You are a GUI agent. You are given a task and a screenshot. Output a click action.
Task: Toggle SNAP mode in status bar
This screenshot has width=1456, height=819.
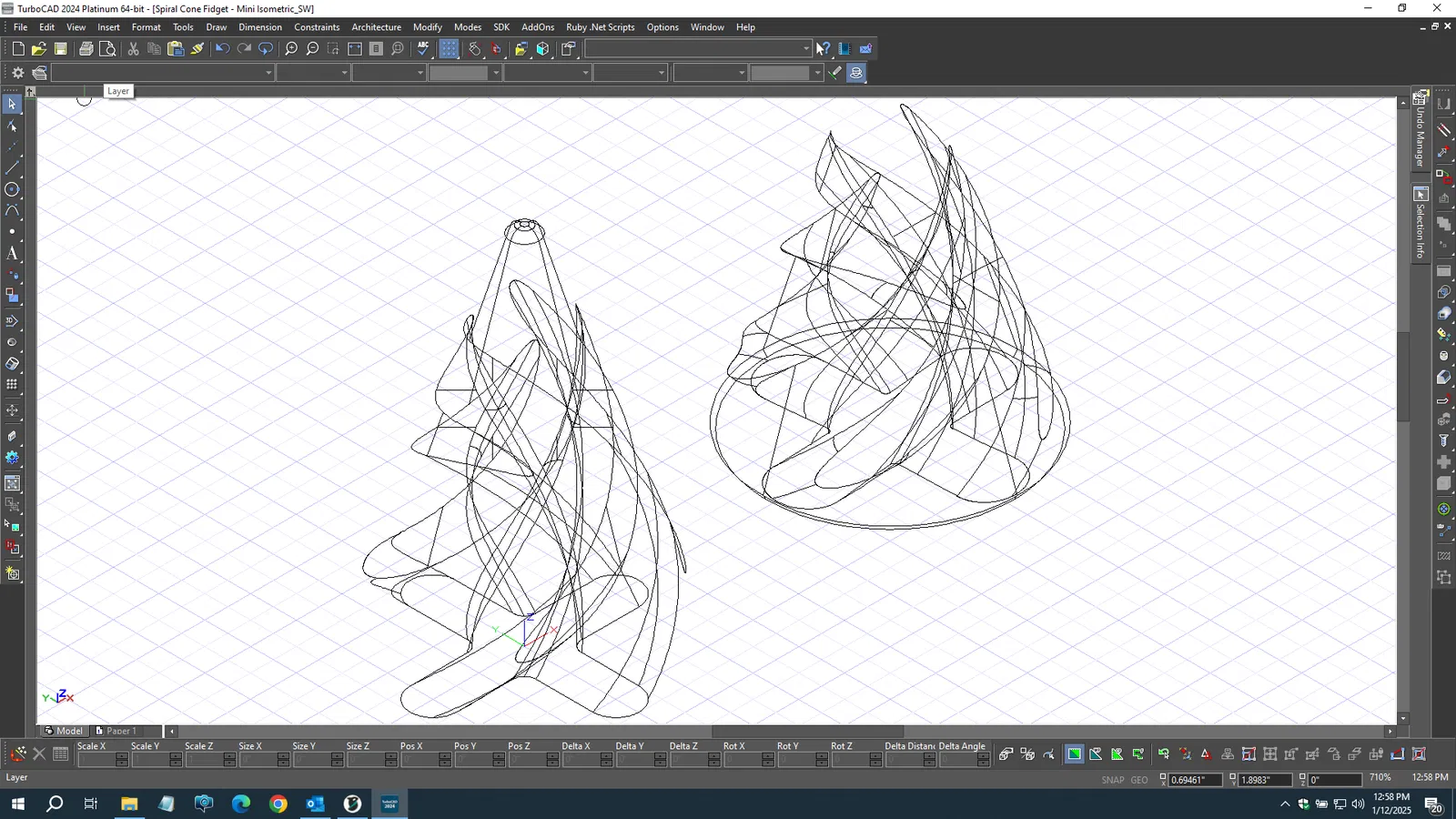(1112, 780)
